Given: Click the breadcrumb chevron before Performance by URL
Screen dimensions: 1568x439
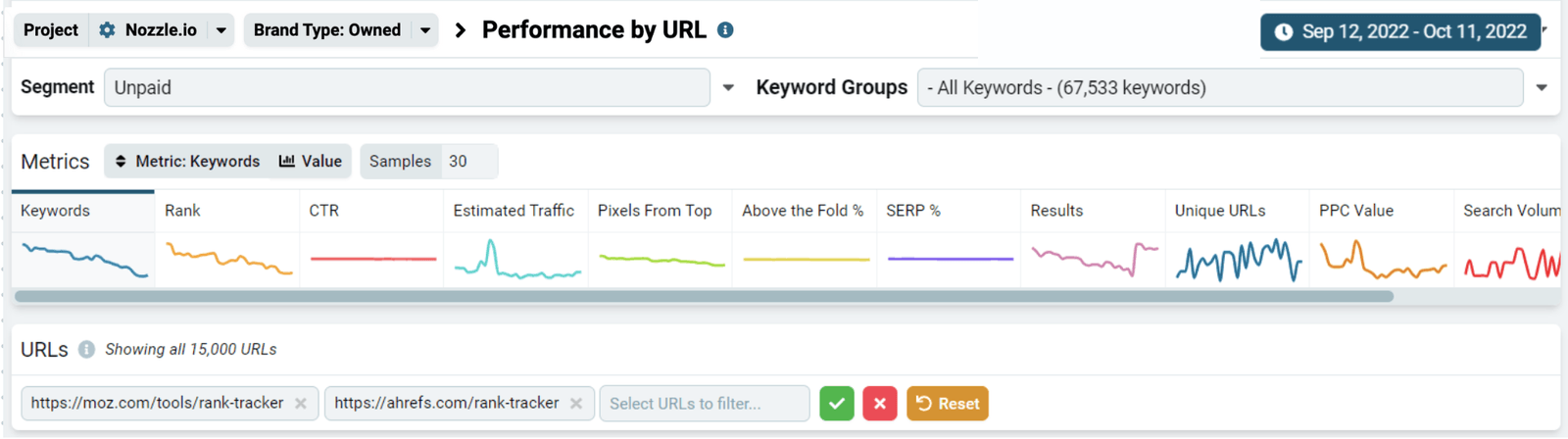Looking at the screenshot, I should pos(460,30).
